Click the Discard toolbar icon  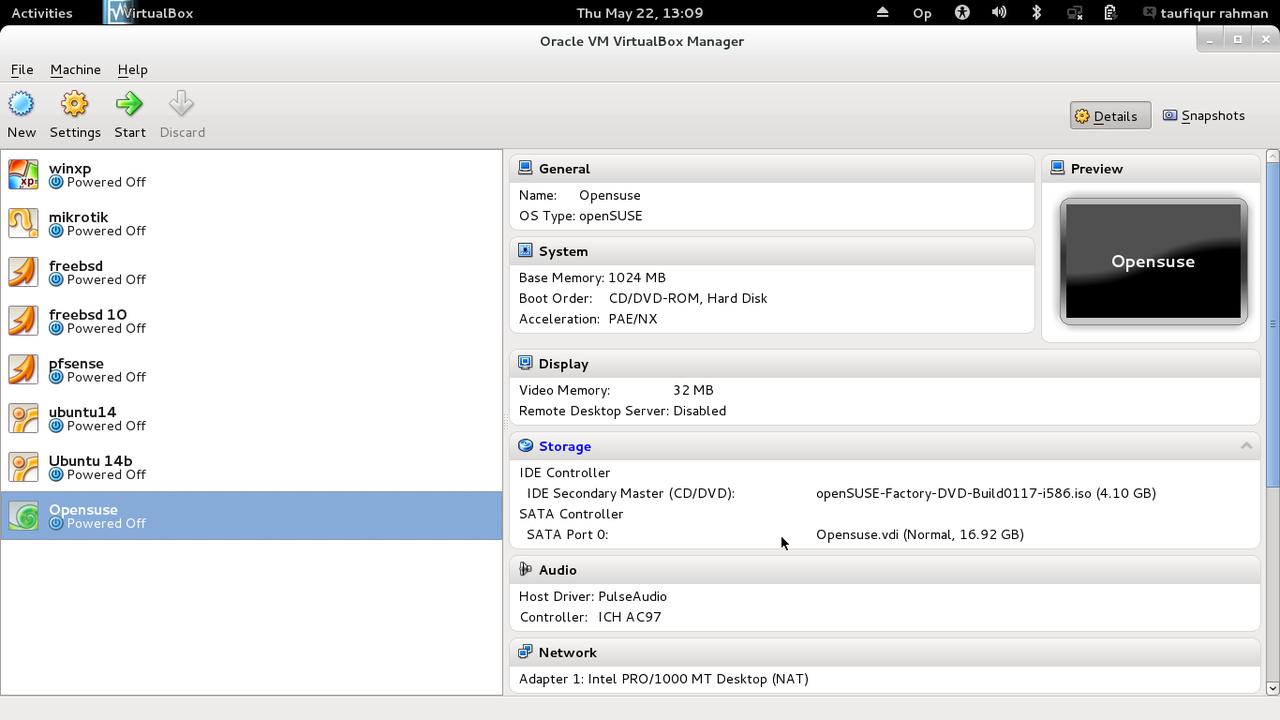coord(182,104)
